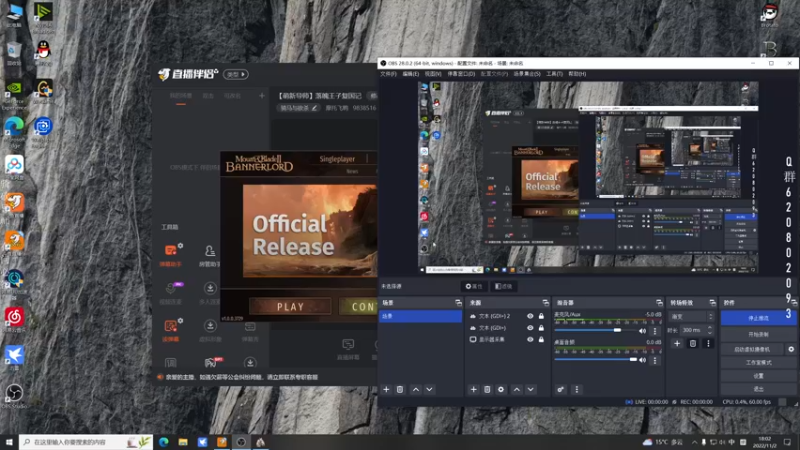Open the 编辑(E) menu in OBS
This screenshot has height=450, width=800.
[411, 74]
